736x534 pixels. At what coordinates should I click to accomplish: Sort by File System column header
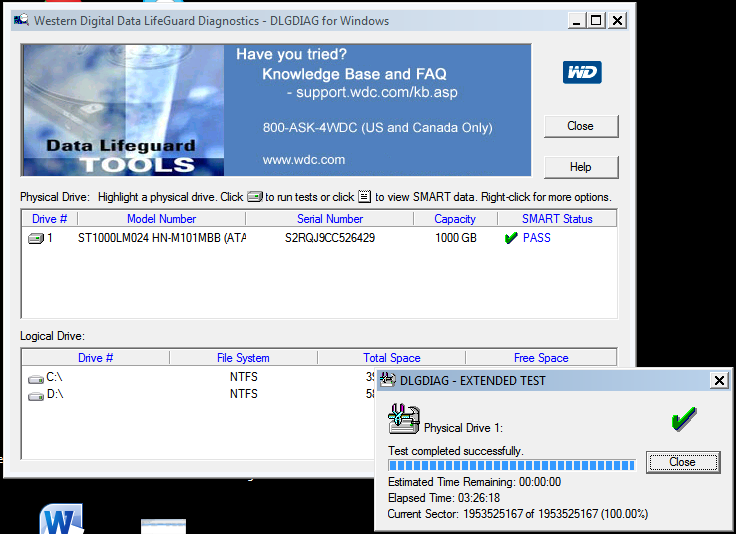243,358
